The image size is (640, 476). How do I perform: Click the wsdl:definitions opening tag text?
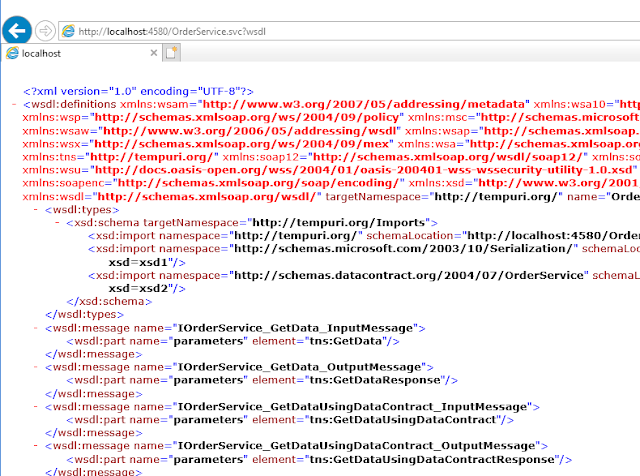[69, 105]
